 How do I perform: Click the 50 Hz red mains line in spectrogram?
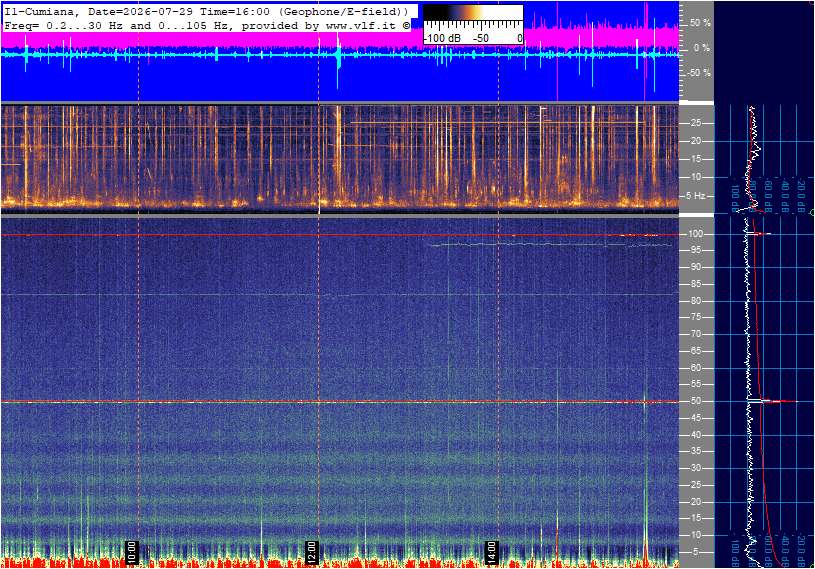[x=340, y=402]
